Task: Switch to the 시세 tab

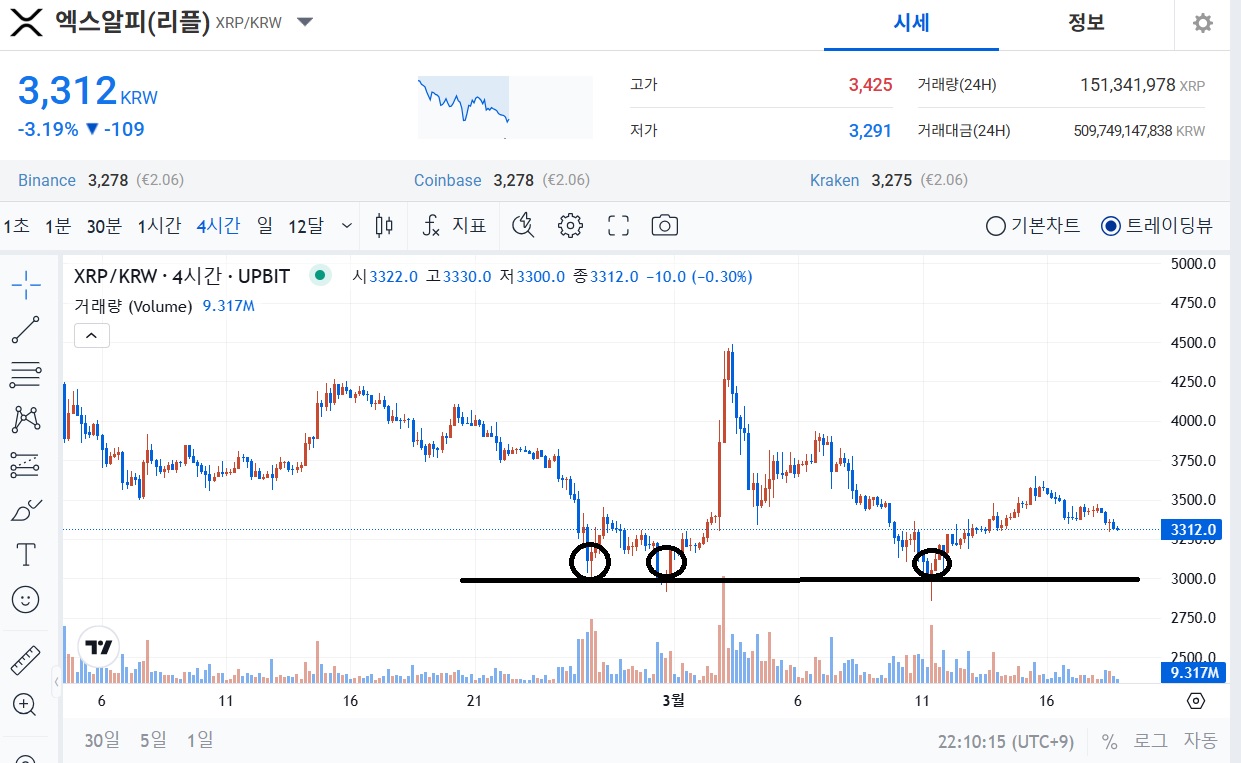Action: pyautogui.click(x=911, y=23)
